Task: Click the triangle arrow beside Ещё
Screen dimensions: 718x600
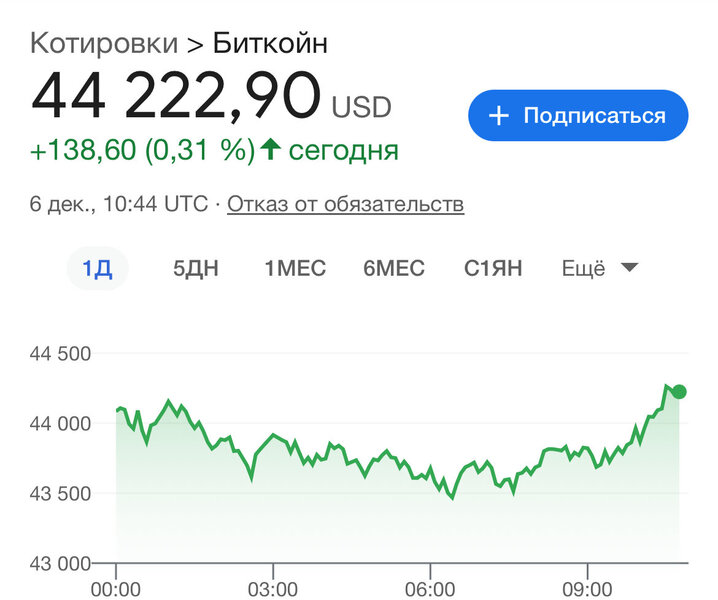Action: coord(629,267)
